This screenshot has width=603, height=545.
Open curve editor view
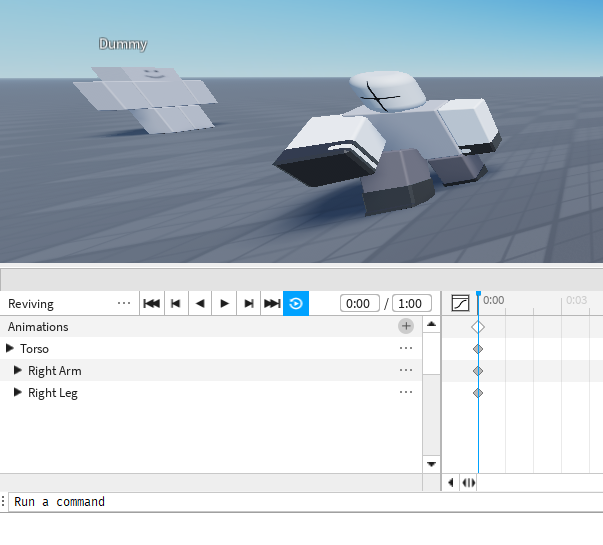coord(460,303)
